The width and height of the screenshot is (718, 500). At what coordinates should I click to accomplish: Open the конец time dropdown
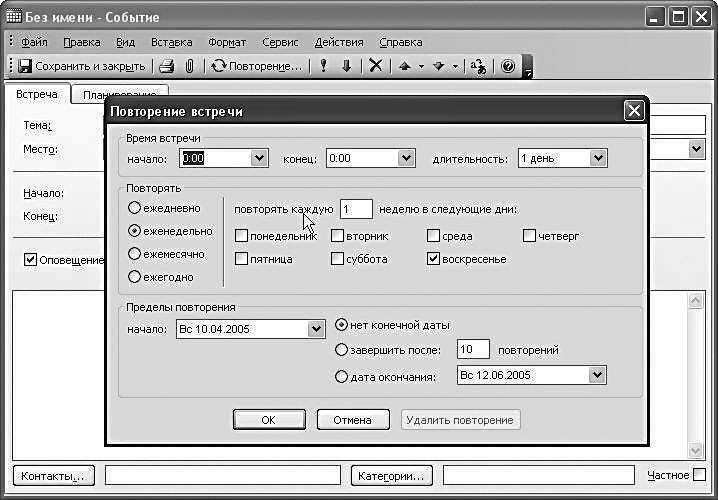(405, 158)
